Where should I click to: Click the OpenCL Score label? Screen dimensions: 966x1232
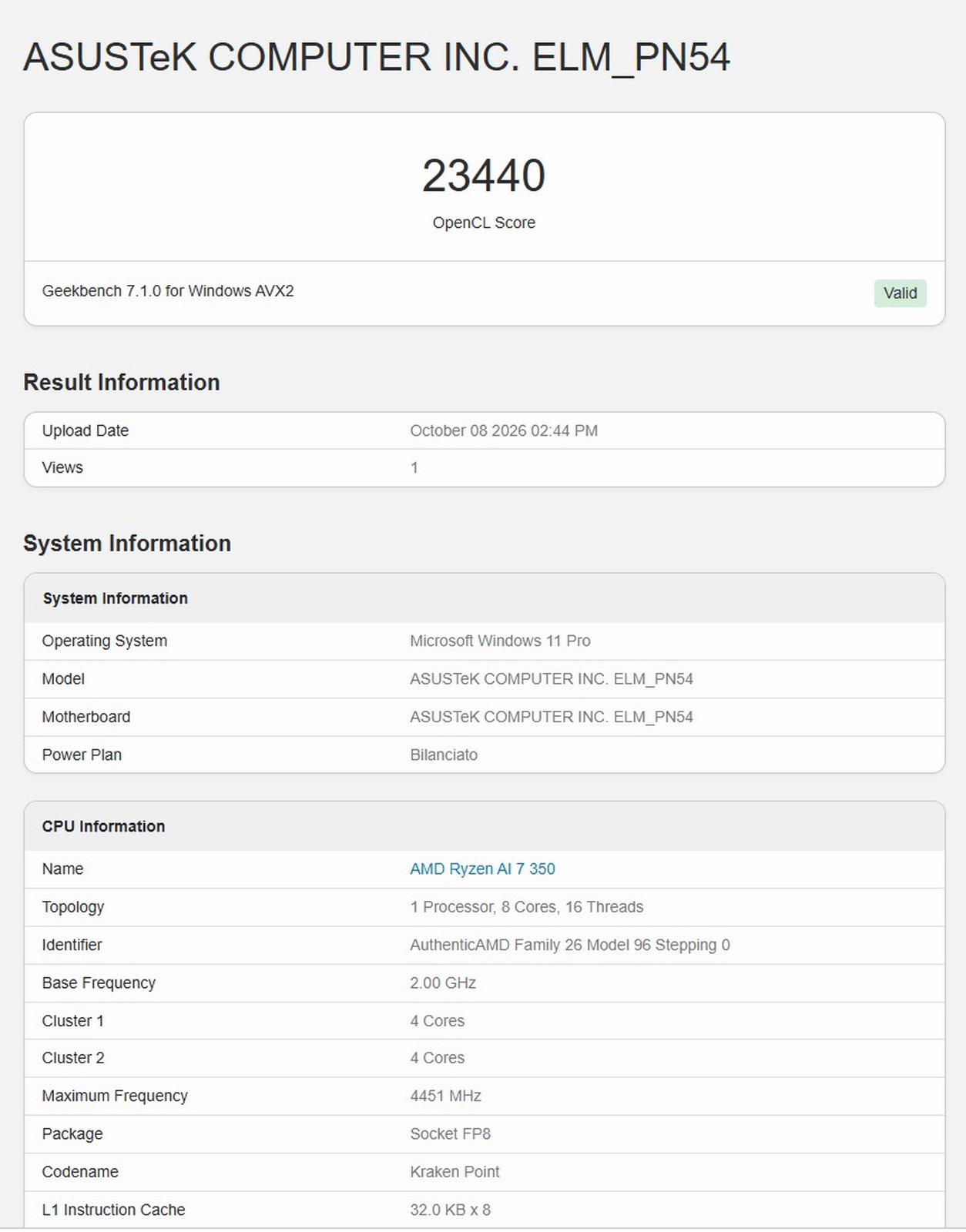(x=484, y=223)
